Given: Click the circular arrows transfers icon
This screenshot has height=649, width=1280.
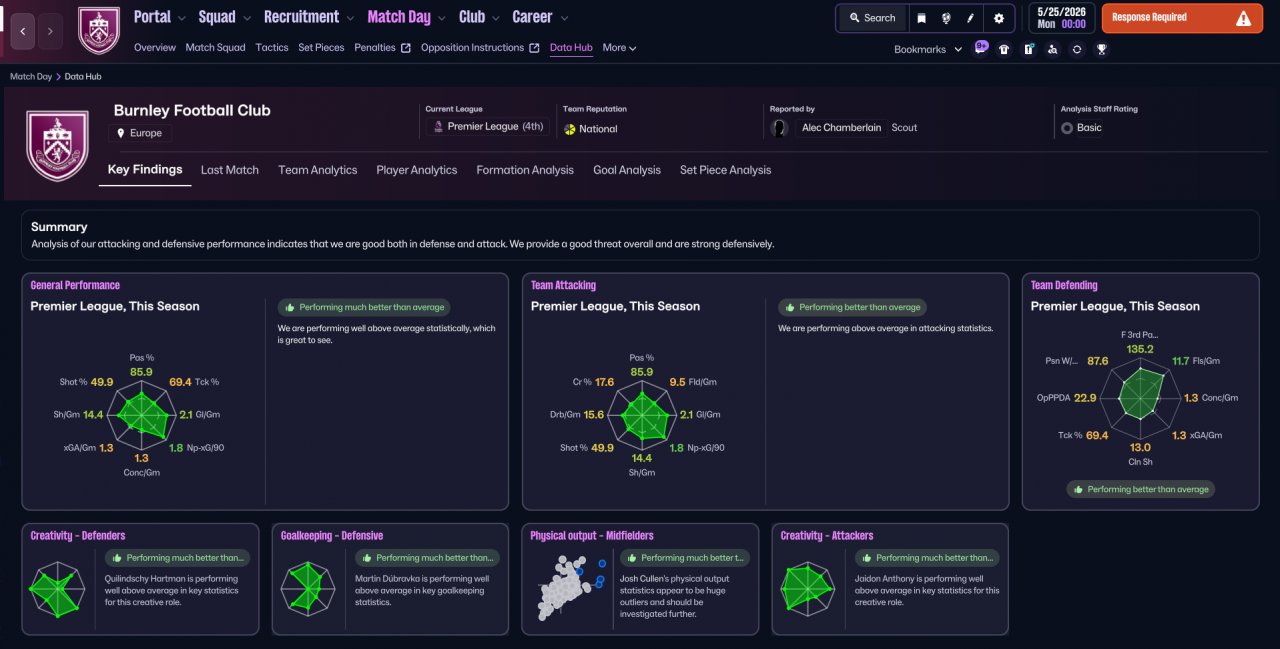Looking at the screenshot, I should tap(1076, 49).
